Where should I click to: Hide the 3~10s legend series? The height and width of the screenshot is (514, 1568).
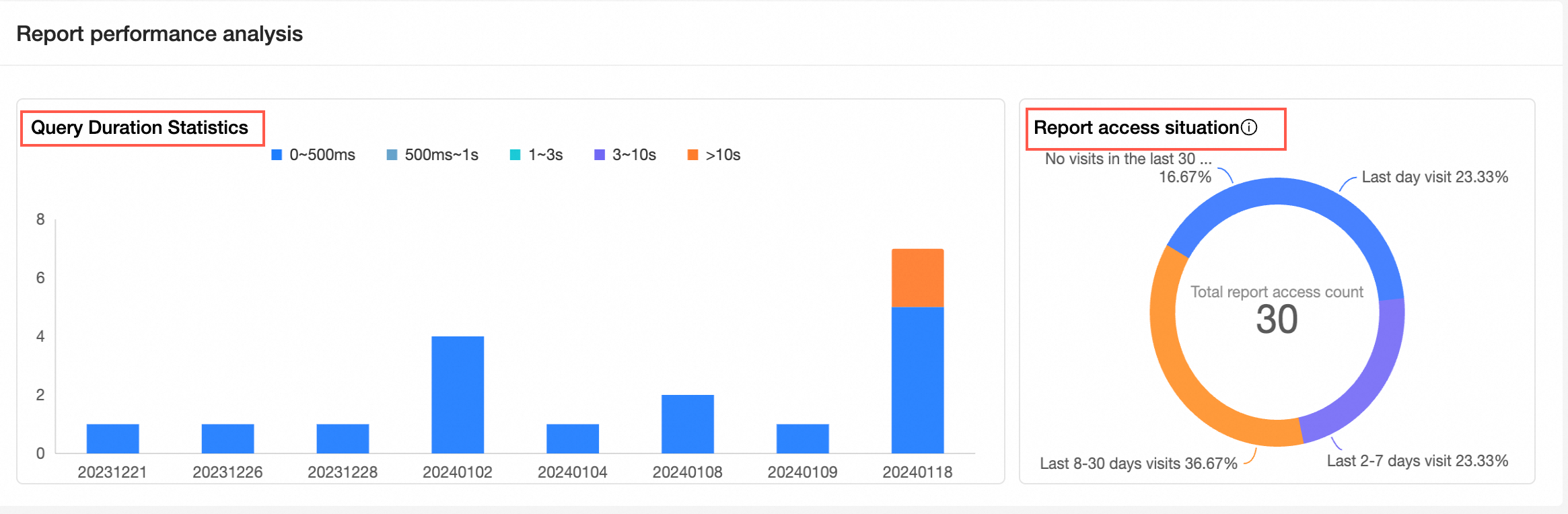[625, 155]
